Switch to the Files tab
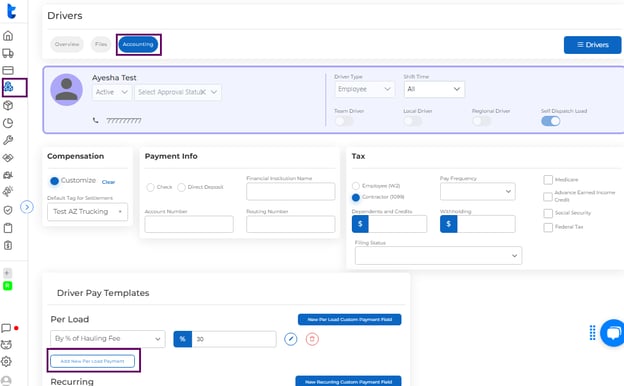 (x=101, y=44)
